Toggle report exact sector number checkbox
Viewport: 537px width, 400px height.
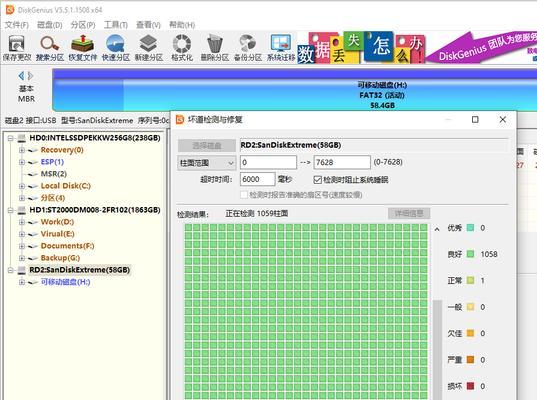click(x=244, y=195)
